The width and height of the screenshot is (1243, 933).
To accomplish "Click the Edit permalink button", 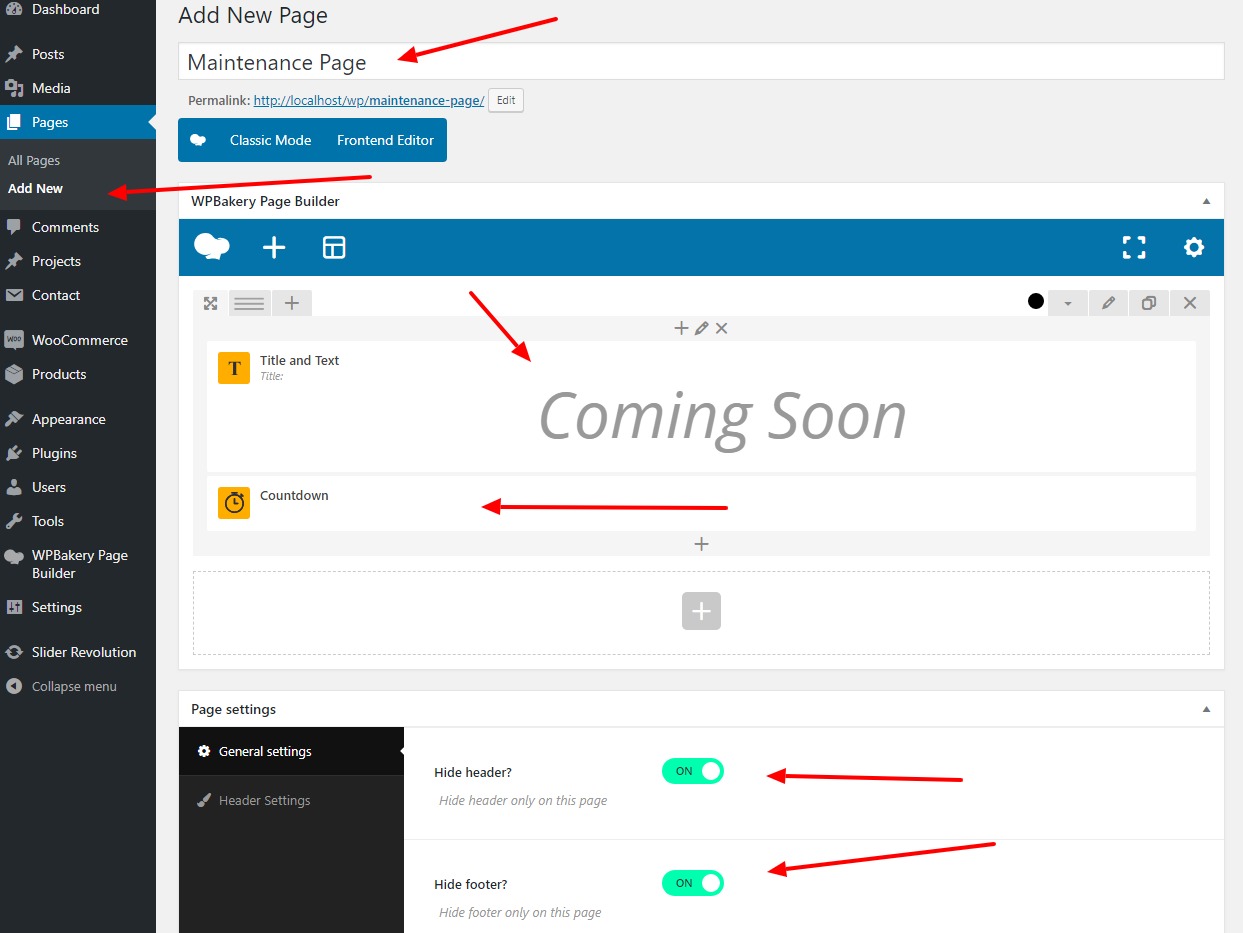I will point(506,100).
